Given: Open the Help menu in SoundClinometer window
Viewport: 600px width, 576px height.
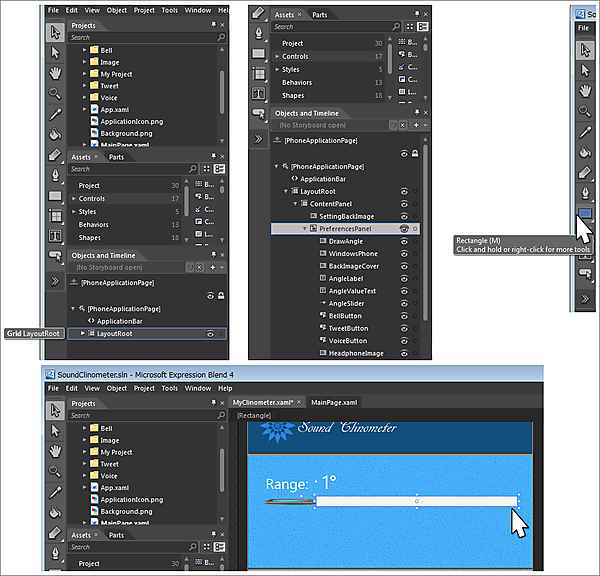Looking at the screenshot, I should tap(225, 388).
